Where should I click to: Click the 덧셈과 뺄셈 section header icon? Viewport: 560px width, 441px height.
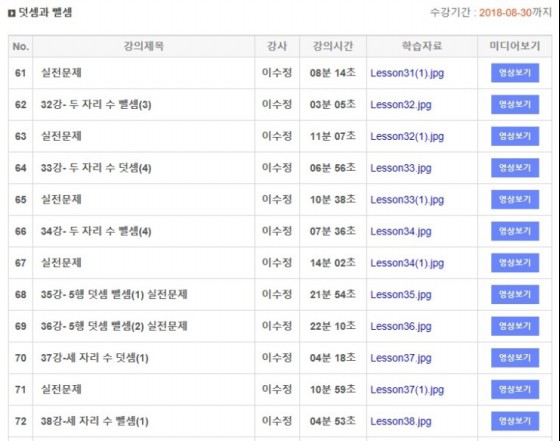[x=11, y=13]
